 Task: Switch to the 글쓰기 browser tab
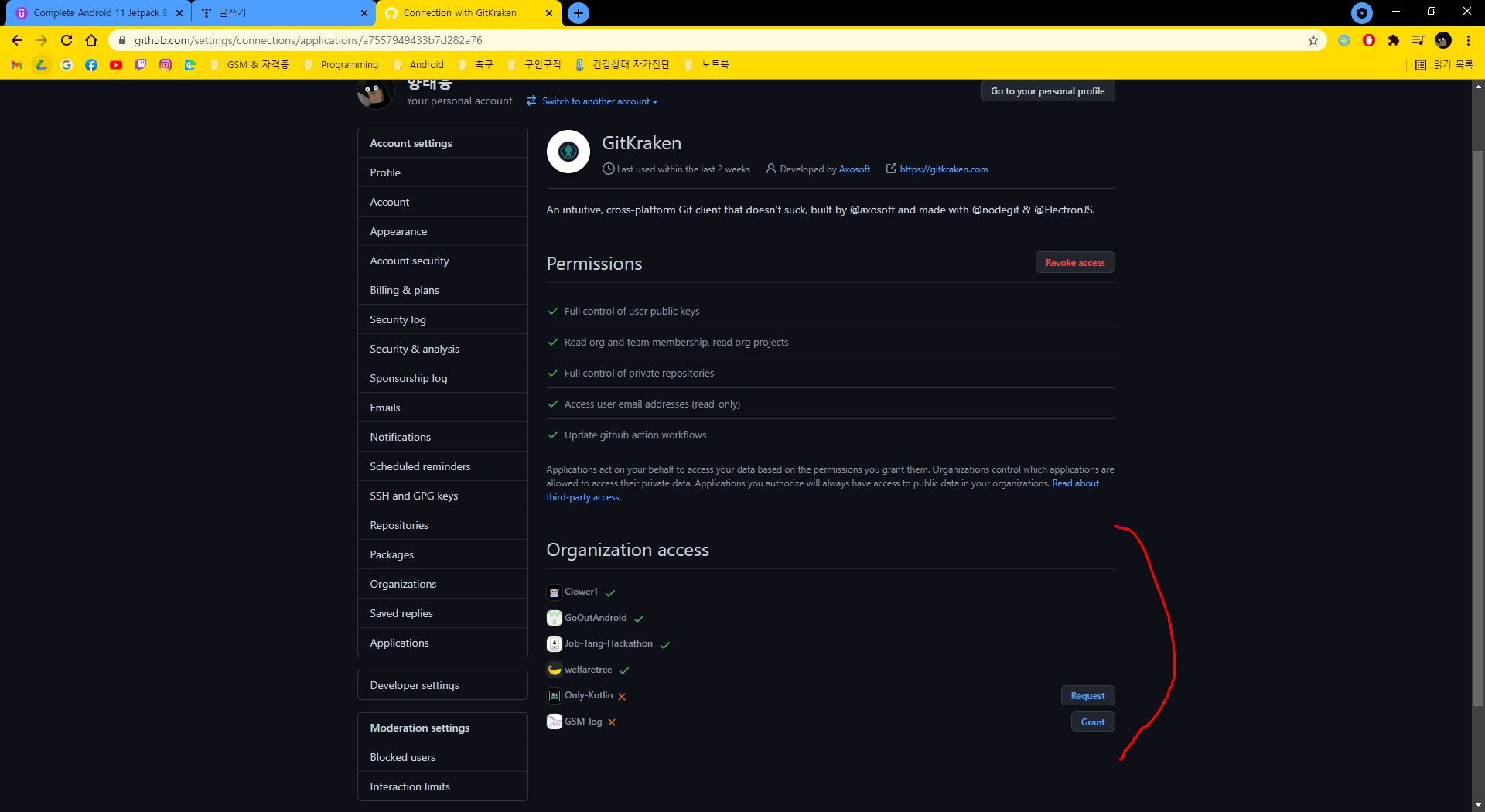pyautogui.click(x=282, y=13)
